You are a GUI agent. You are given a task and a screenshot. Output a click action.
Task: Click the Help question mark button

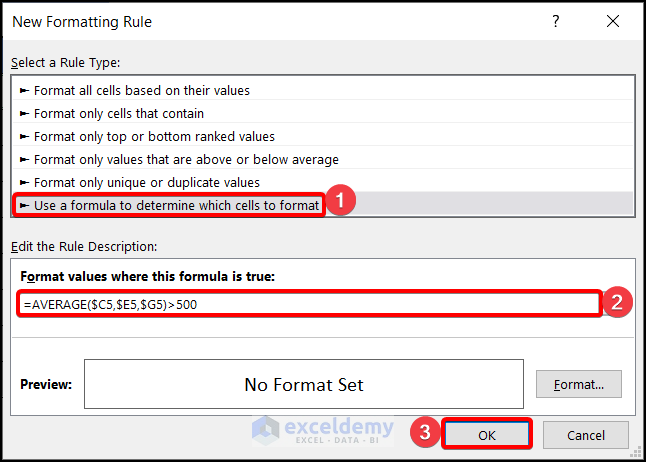pyautogui.click(x=556, y=21)
